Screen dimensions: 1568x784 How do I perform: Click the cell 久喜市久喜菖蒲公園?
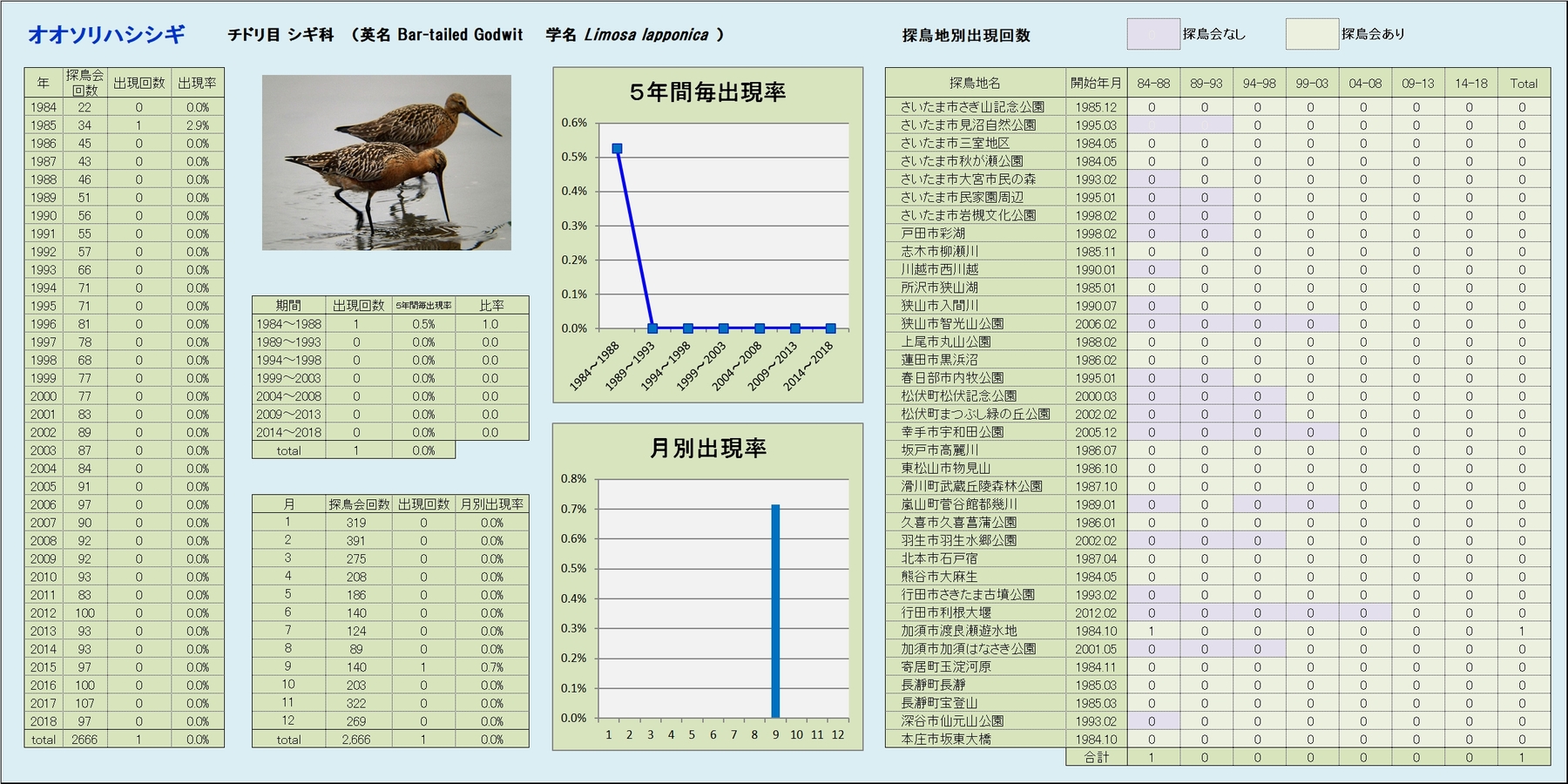coord(975,523)
